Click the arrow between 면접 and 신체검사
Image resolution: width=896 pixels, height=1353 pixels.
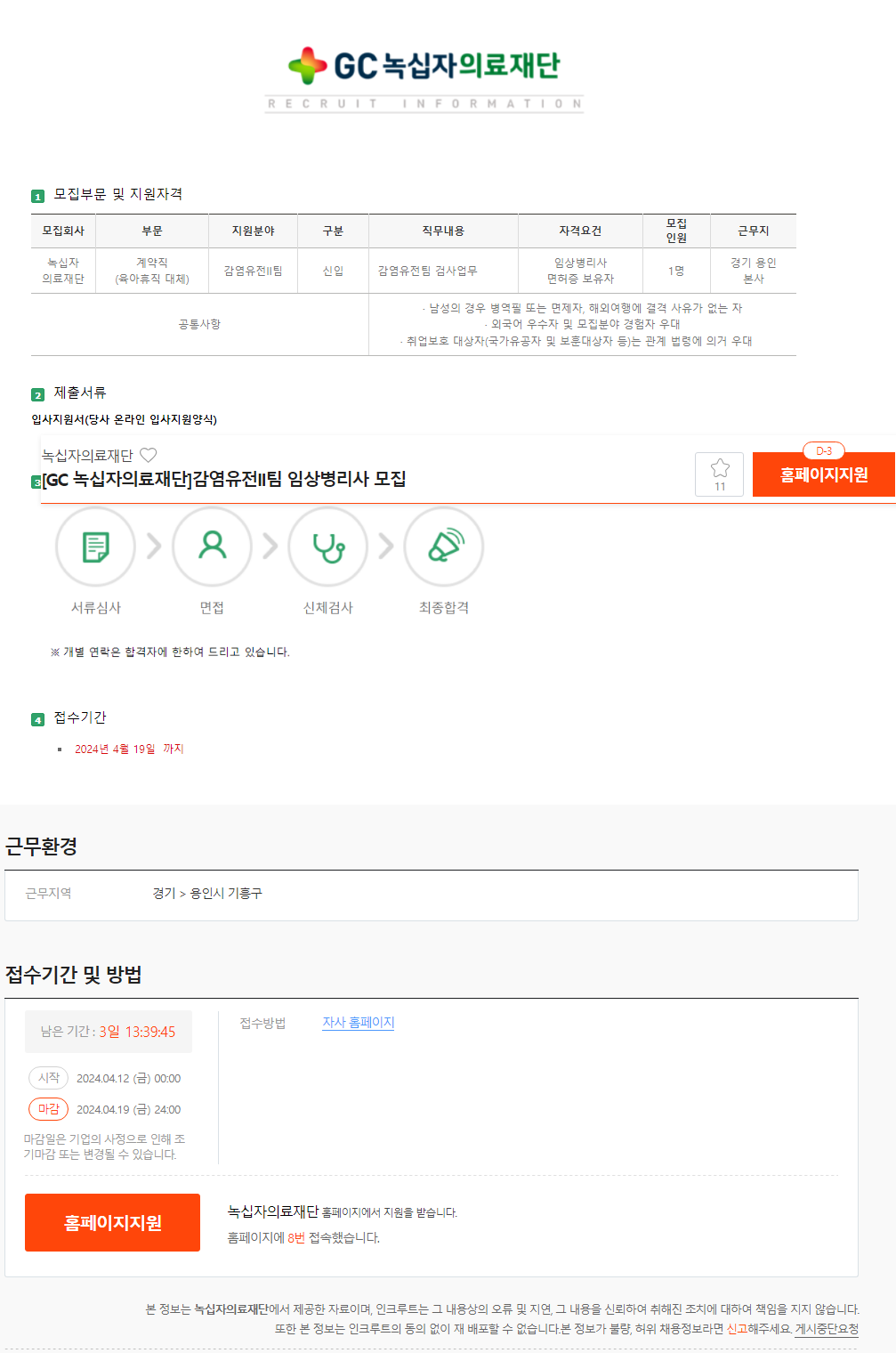270,546
